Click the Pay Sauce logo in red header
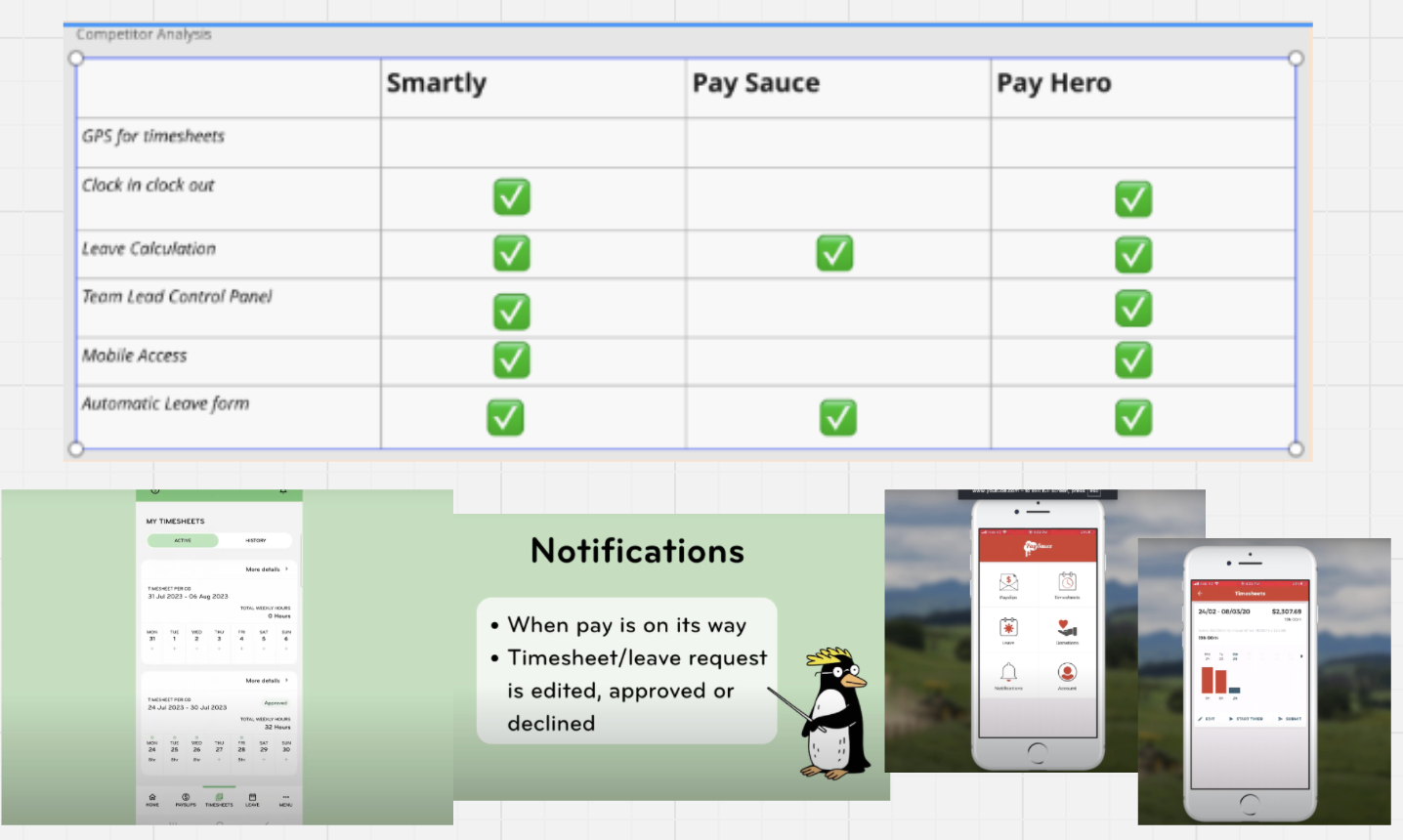 pyautogui.click(x=1038, y=547)
